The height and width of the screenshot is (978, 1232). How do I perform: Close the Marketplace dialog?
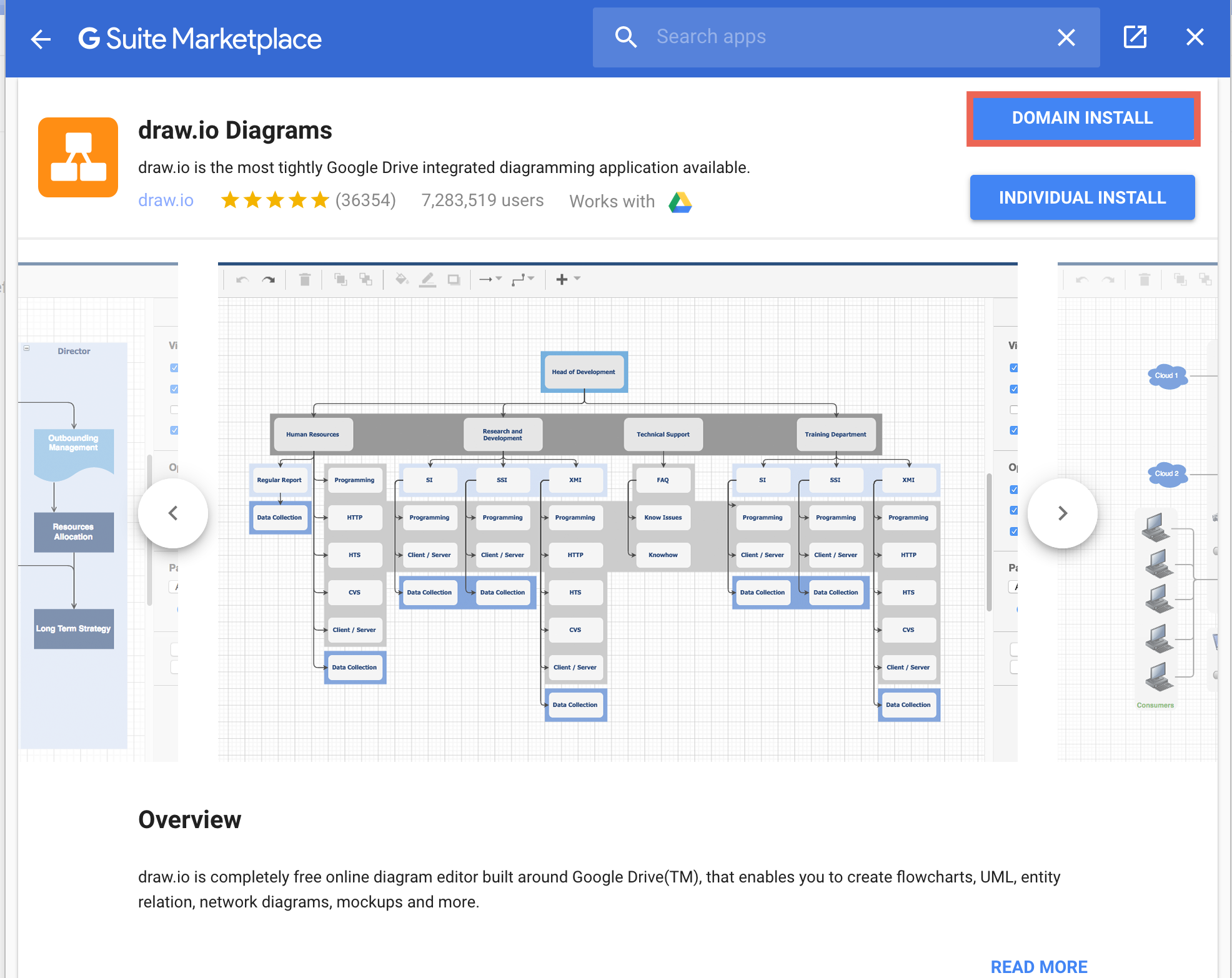[x=1195, y=37]
